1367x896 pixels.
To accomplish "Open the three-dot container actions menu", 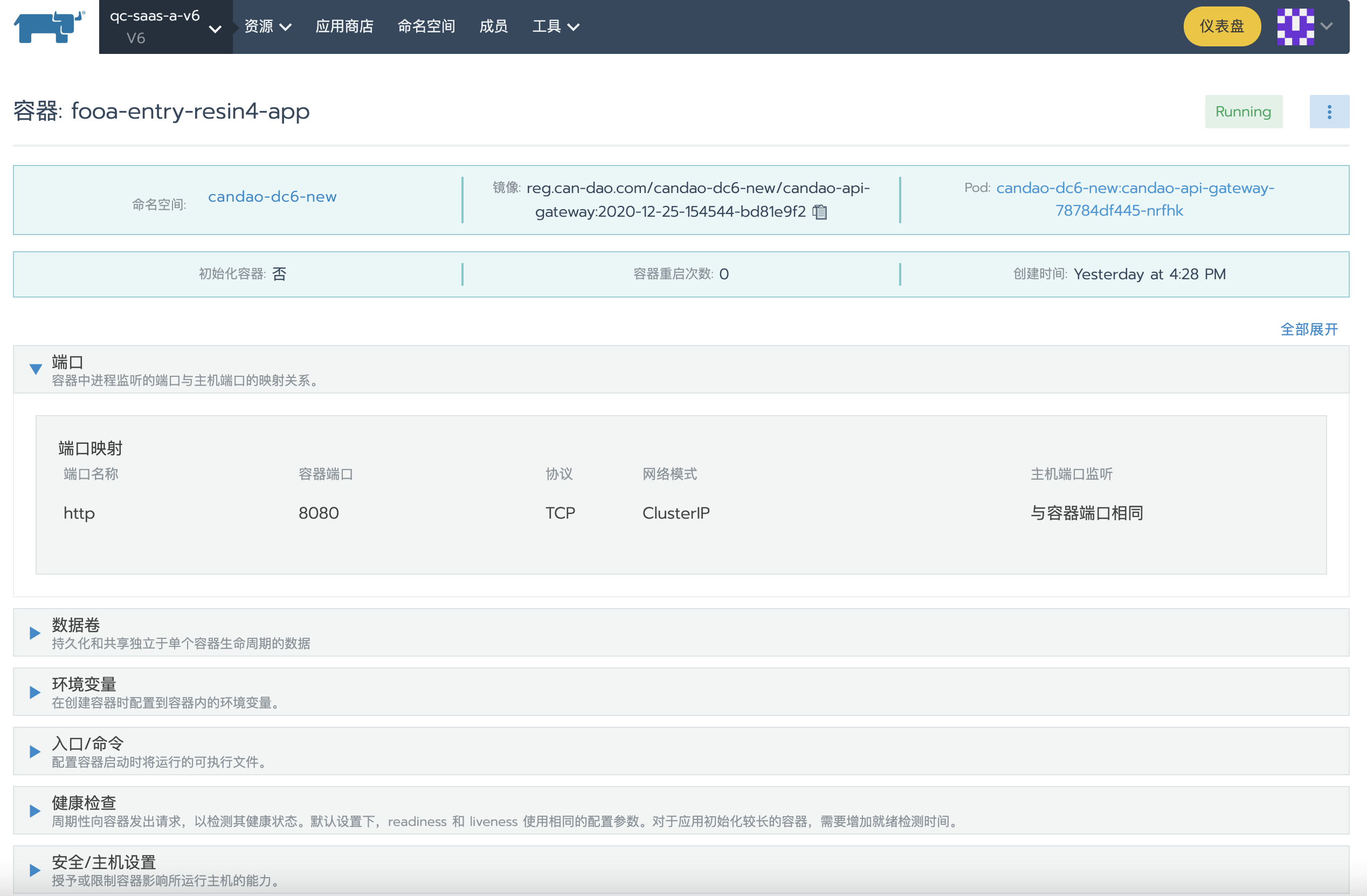I will [1329, 112].
